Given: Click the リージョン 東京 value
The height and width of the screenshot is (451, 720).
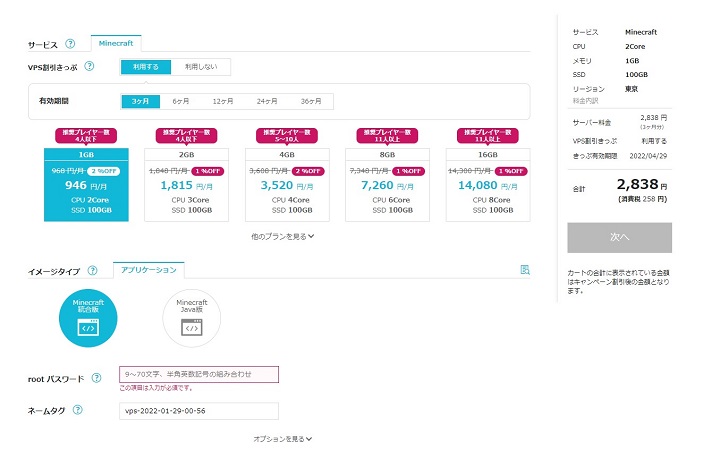Looking at the screenshot, I should click(631, 89).
